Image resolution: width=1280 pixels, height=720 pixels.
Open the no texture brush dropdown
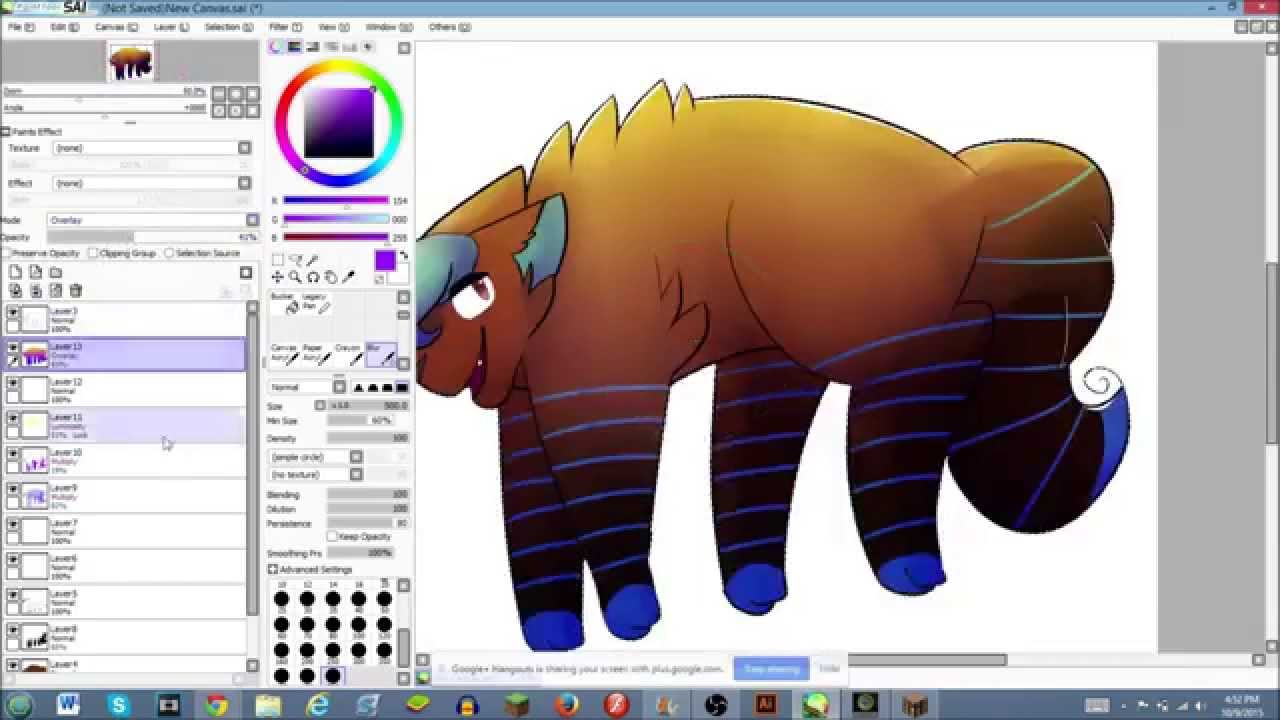pos(316,474)
